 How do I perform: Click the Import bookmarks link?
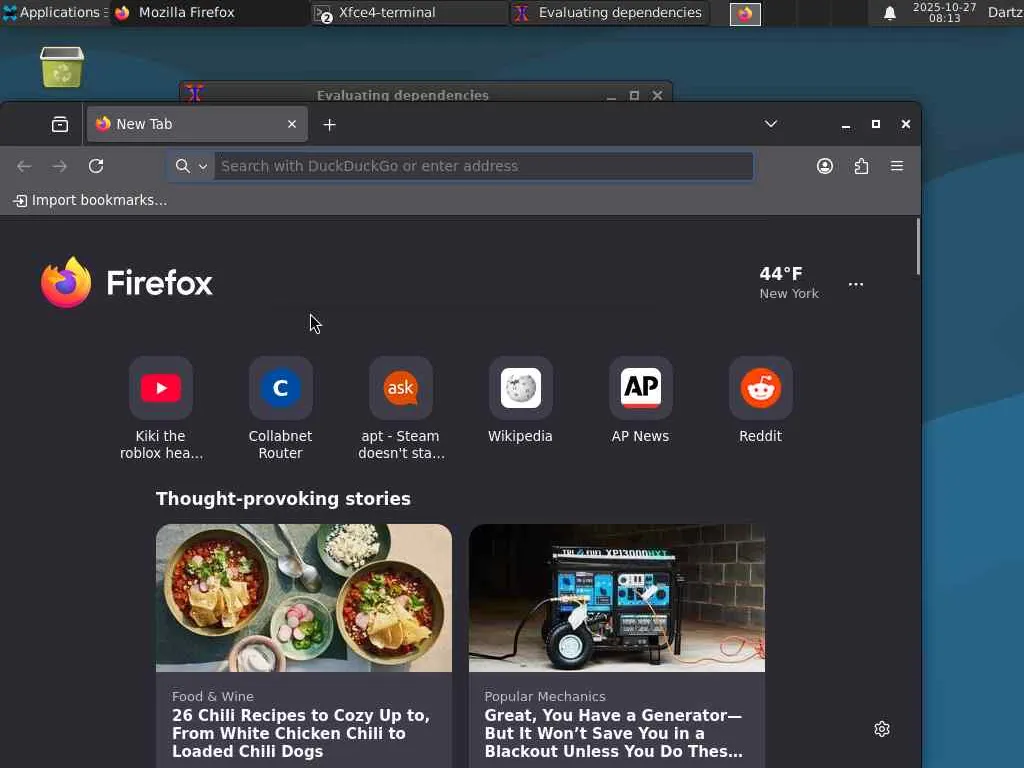coord(91,200)
